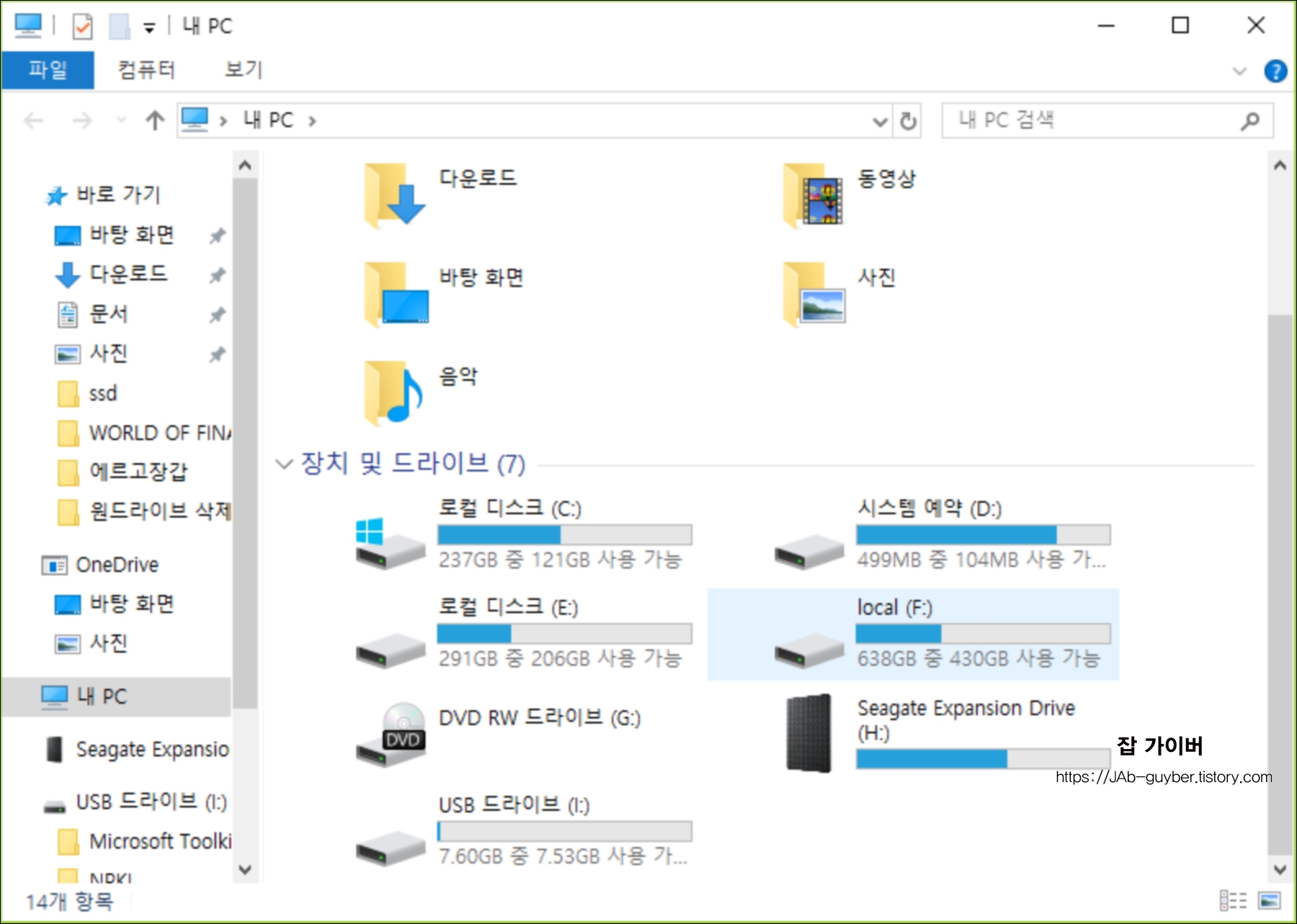Viewport: 1297px width, 924px height.
Task: Click the pin icon next to 다운로드 in sidebar
Action: (x=217, y=275)
